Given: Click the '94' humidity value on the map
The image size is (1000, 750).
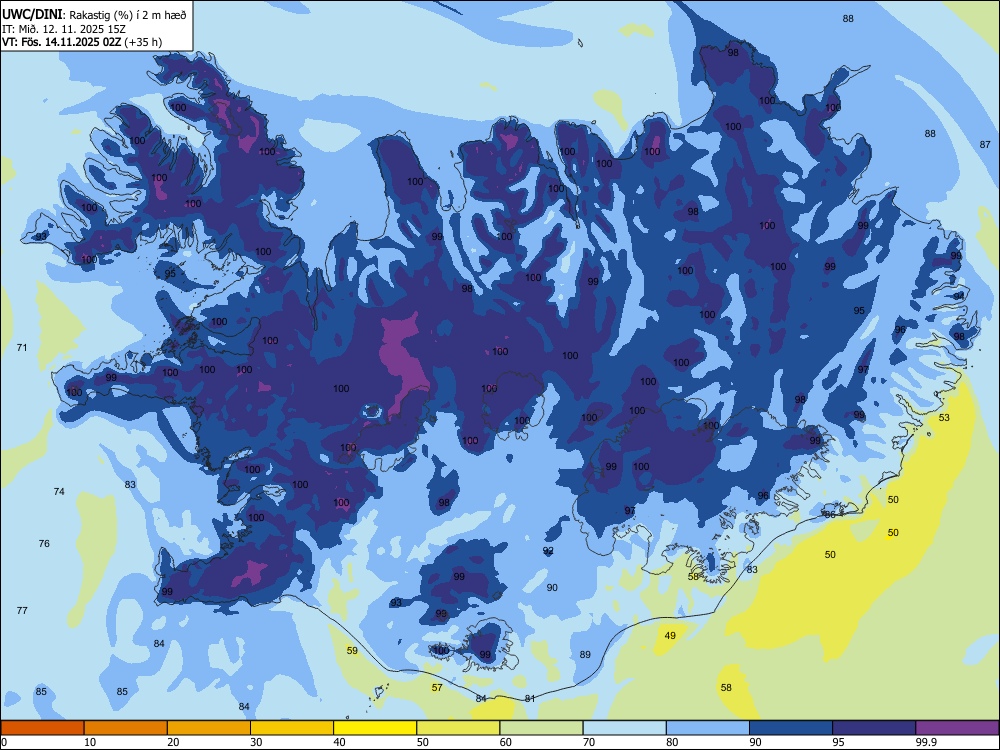Looking at the screenshot, I should click(959, 297).
